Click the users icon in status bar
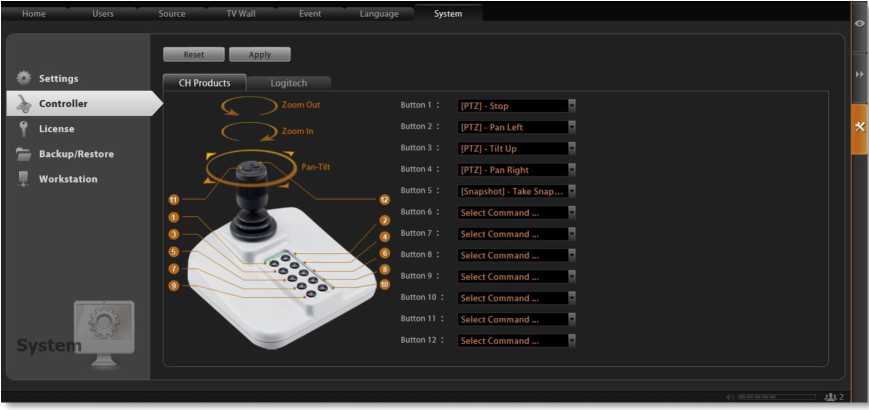The width and height of the screenshot is (869, 410). (x=830, y=397)
